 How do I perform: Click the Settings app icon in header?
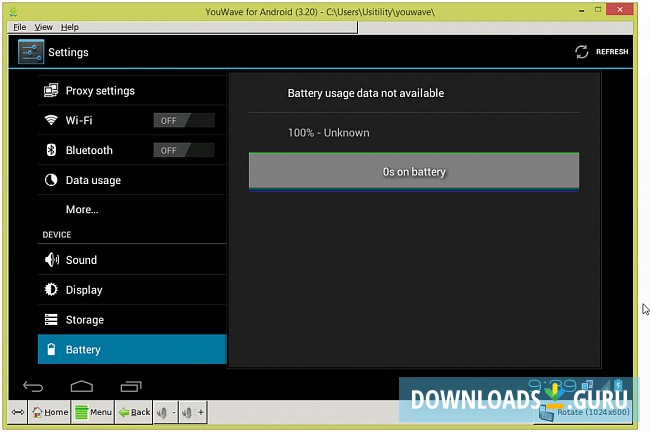31,52
